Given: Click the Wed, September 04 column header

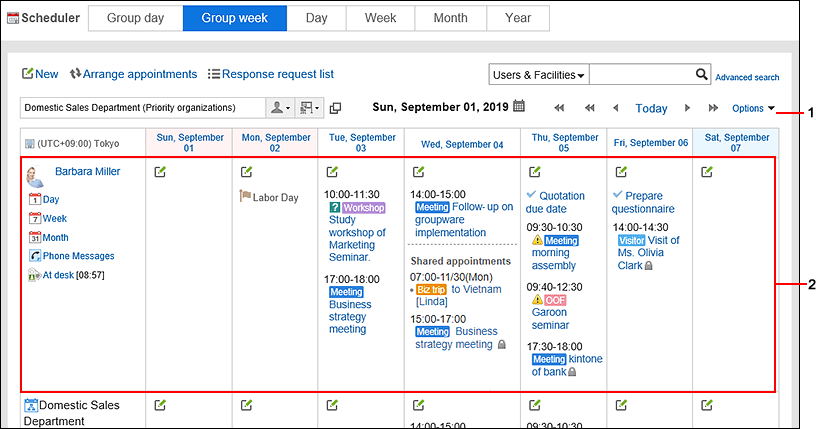Looking at the screenshot, I should [462, 144].
